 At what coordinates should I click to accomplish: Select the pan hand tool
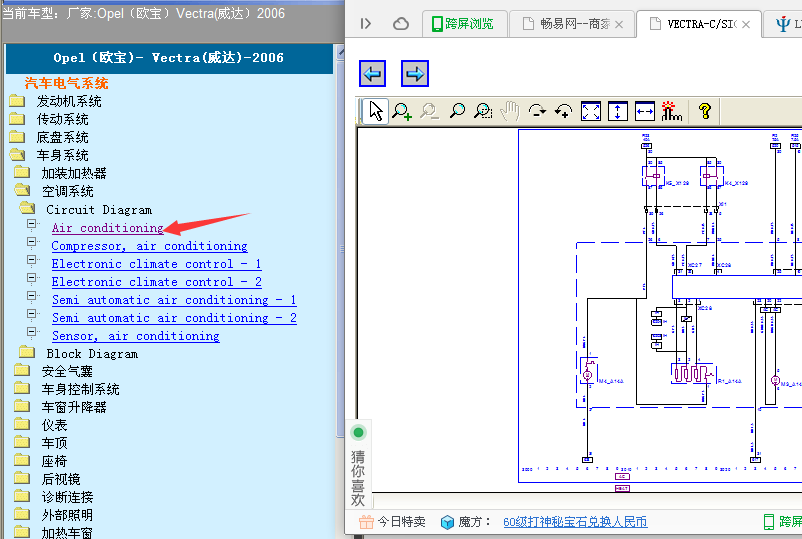(509, 111)
